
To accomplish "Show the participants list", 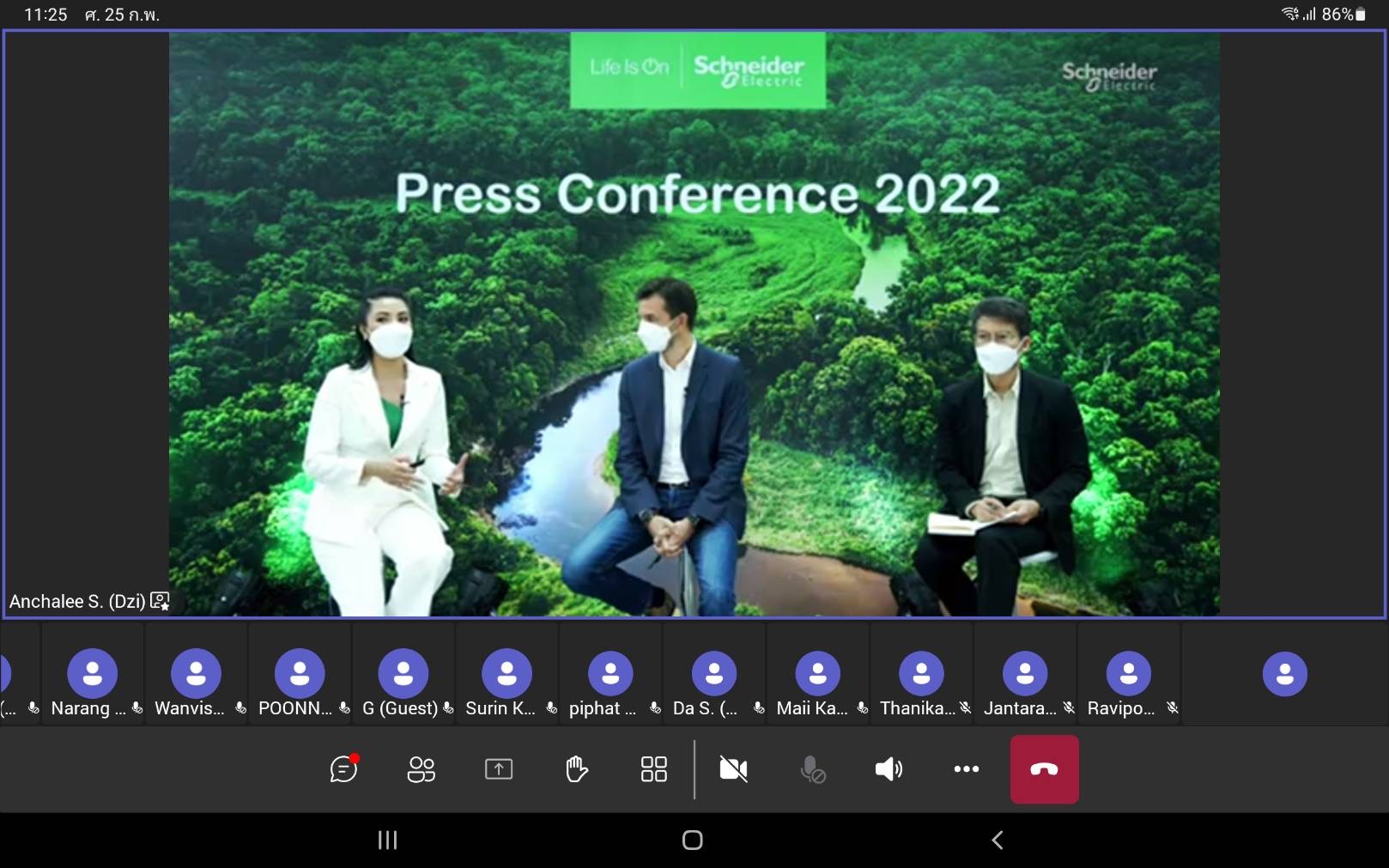I will point(421,769).
